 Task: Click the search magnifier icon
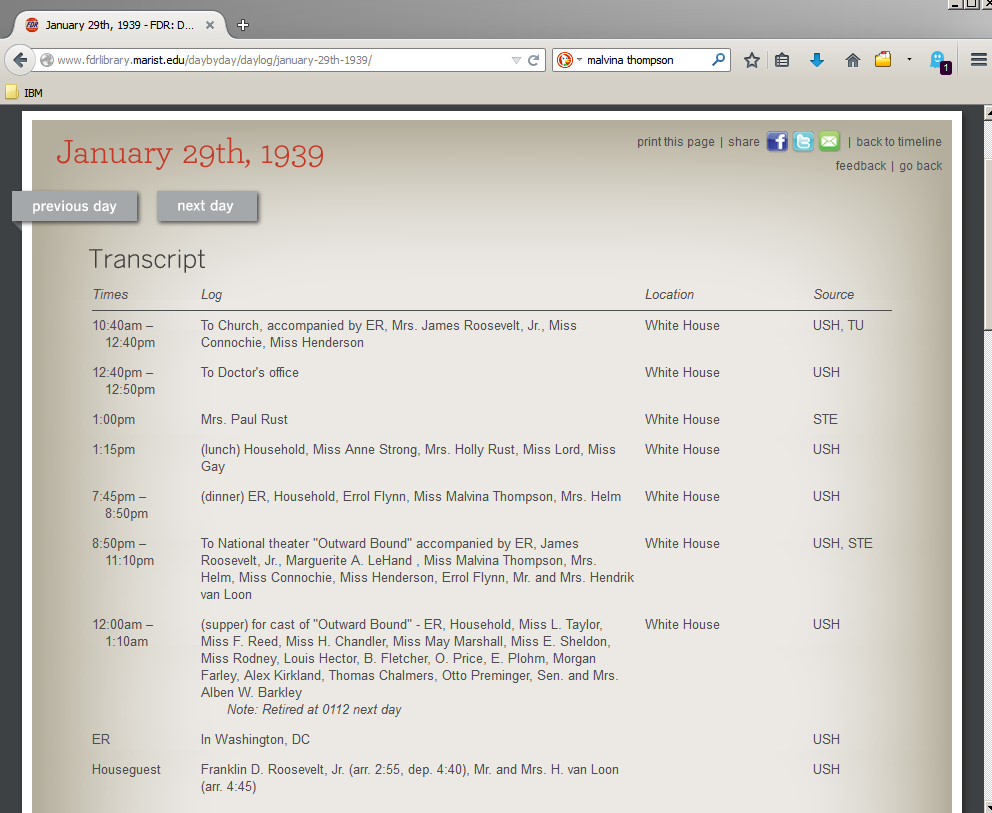(718, 59)
